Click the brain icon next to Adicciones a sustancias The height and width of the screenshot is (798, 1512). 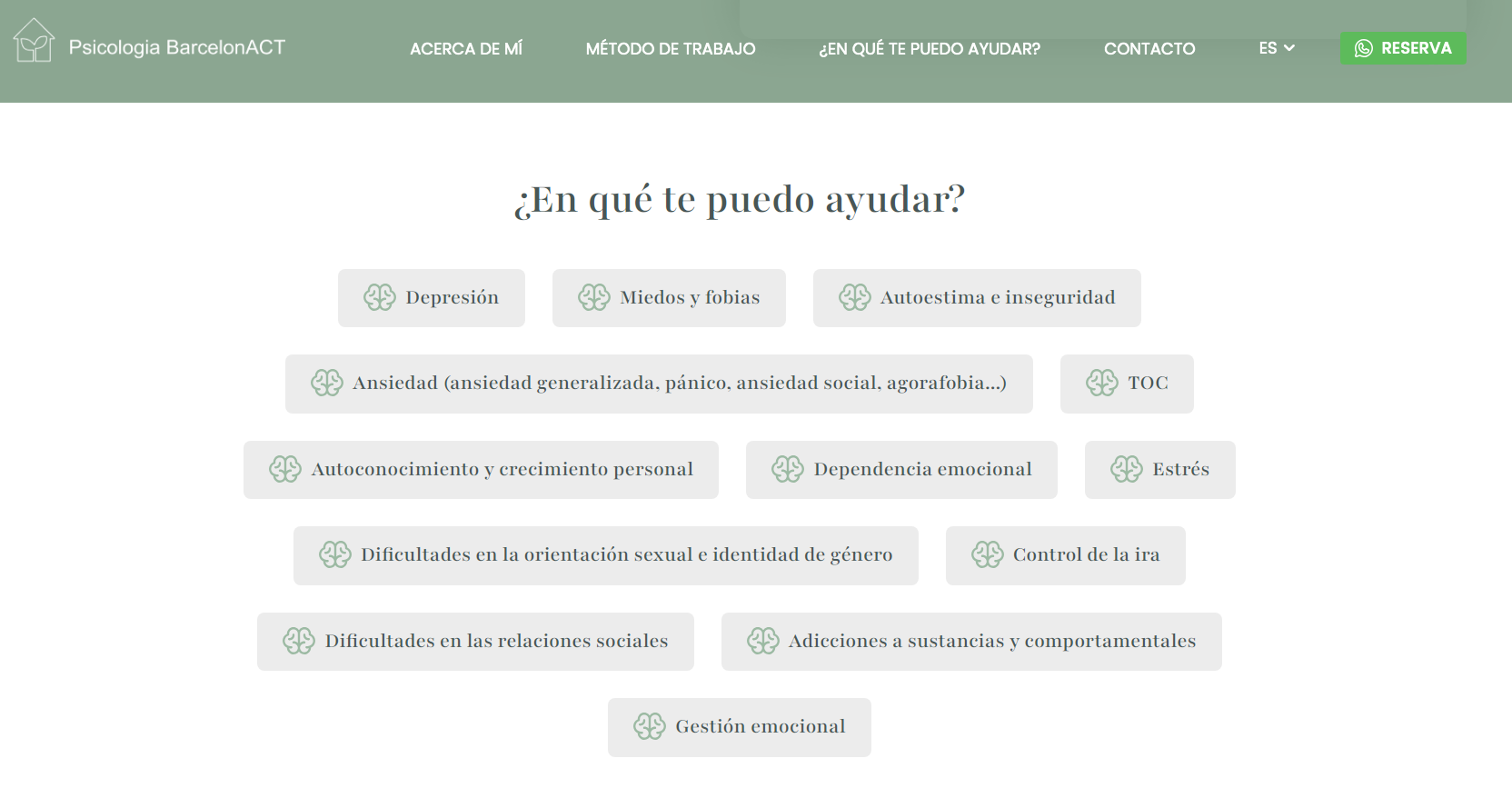pos(763,641)
